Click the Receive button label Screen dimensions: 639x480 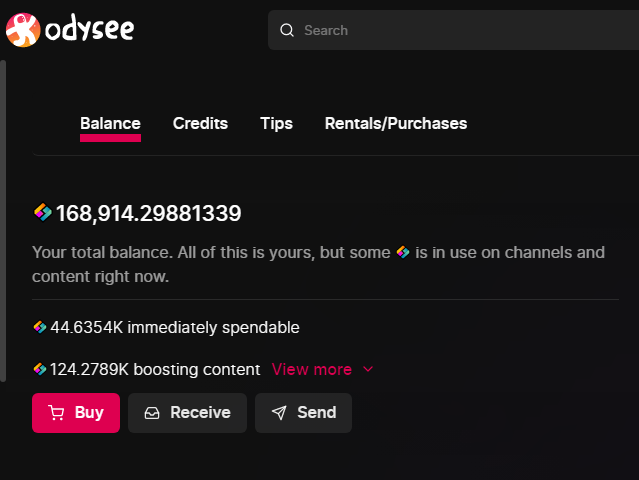[x=201, y=412]
